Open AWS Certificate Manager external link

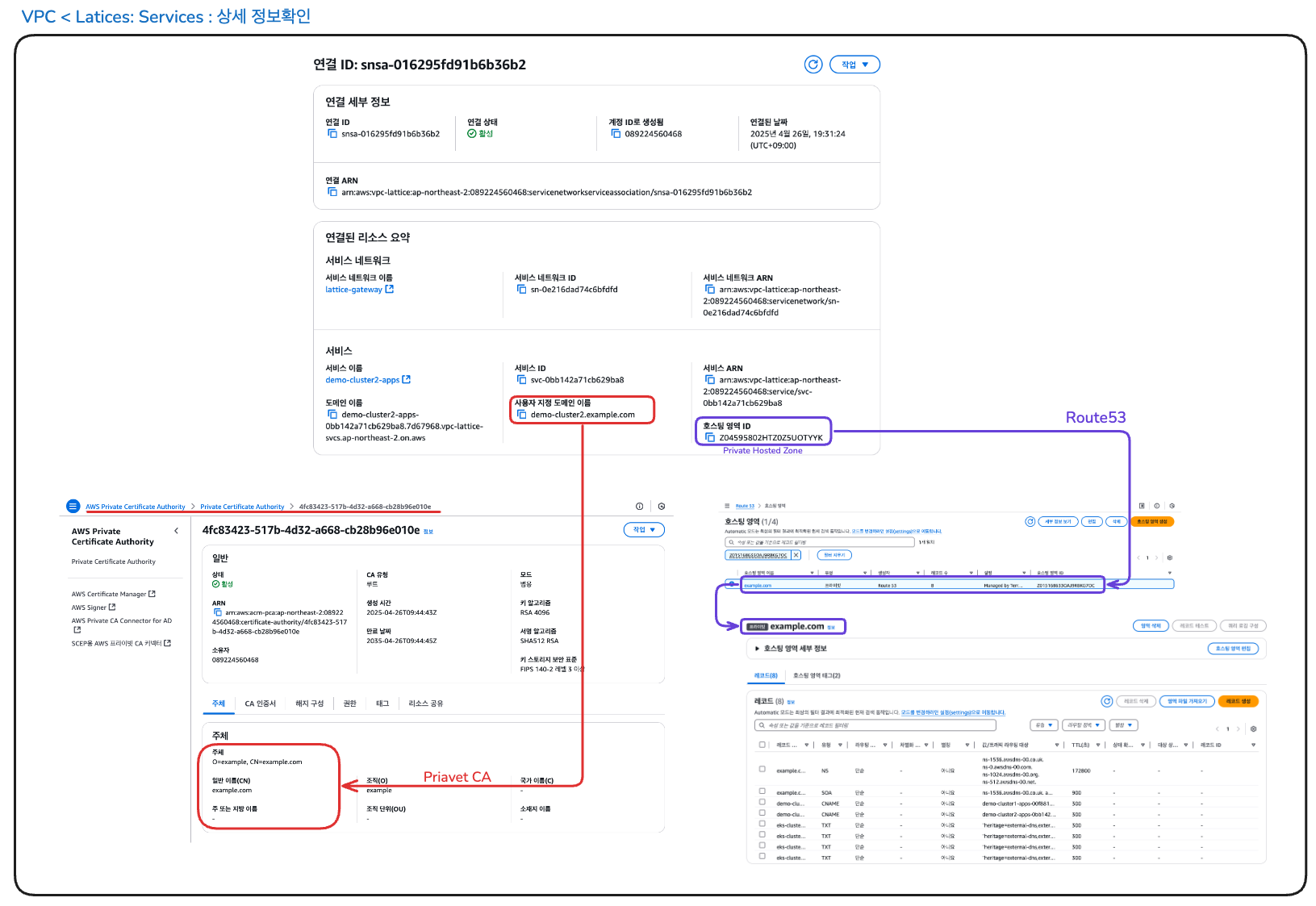click(113, 594)
